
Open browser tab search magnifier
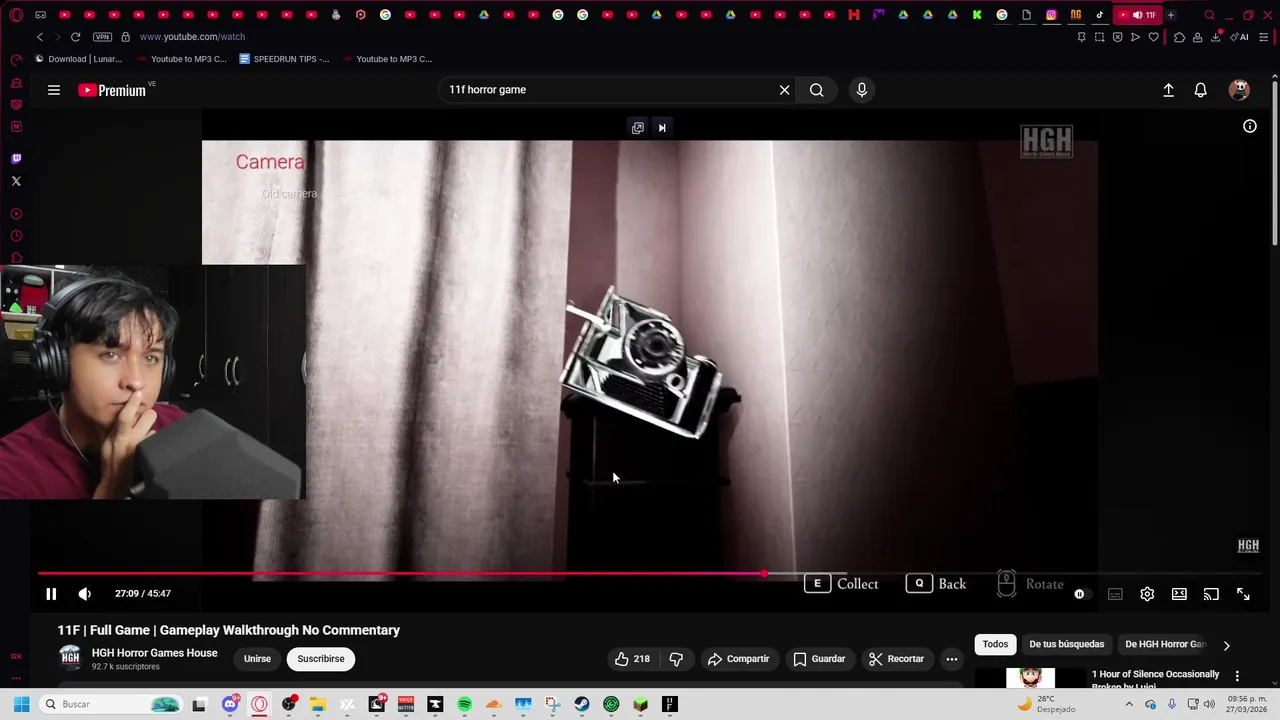[x=1209, y=15]
